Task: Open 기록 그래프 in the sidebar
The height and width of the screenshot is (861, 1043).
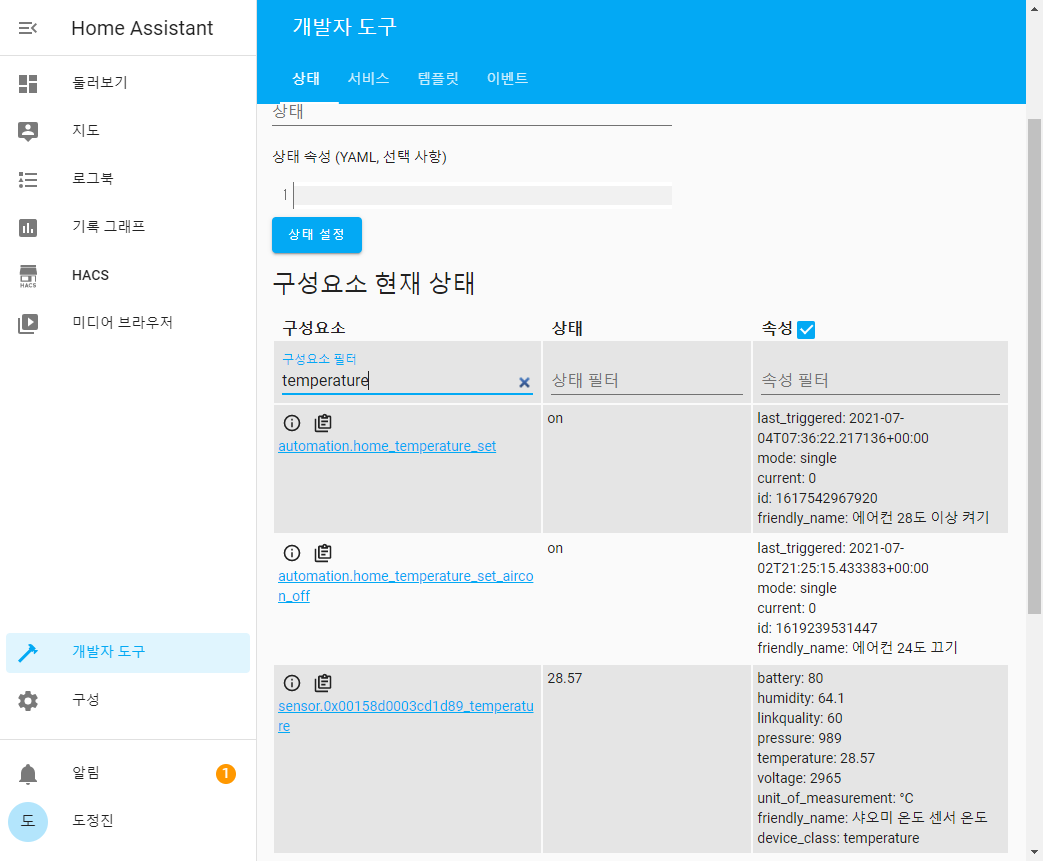Action: pos(128,227)
